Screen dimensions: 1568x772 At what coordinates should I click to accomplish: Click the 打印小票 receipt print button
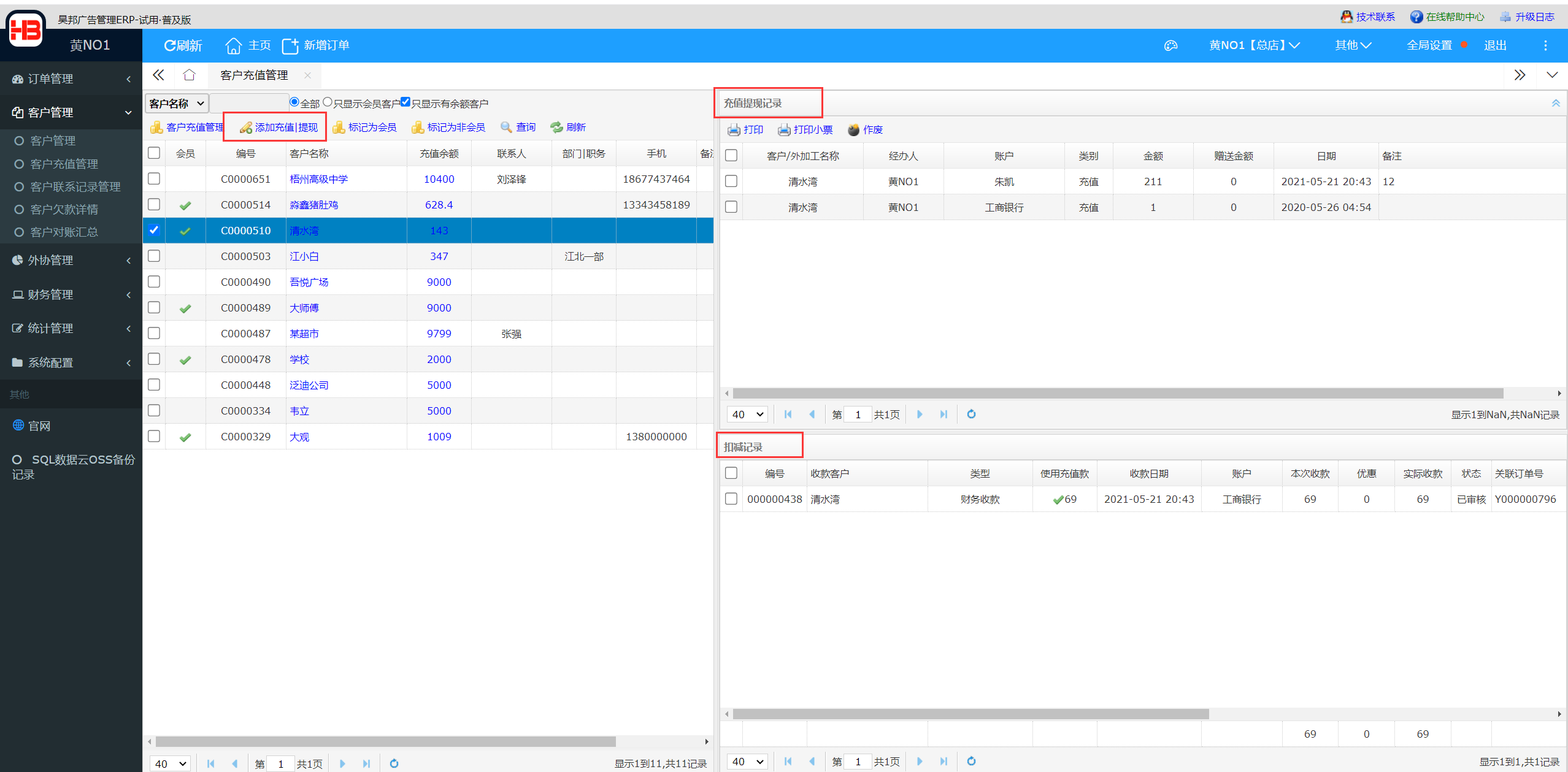tap(805, 129)
